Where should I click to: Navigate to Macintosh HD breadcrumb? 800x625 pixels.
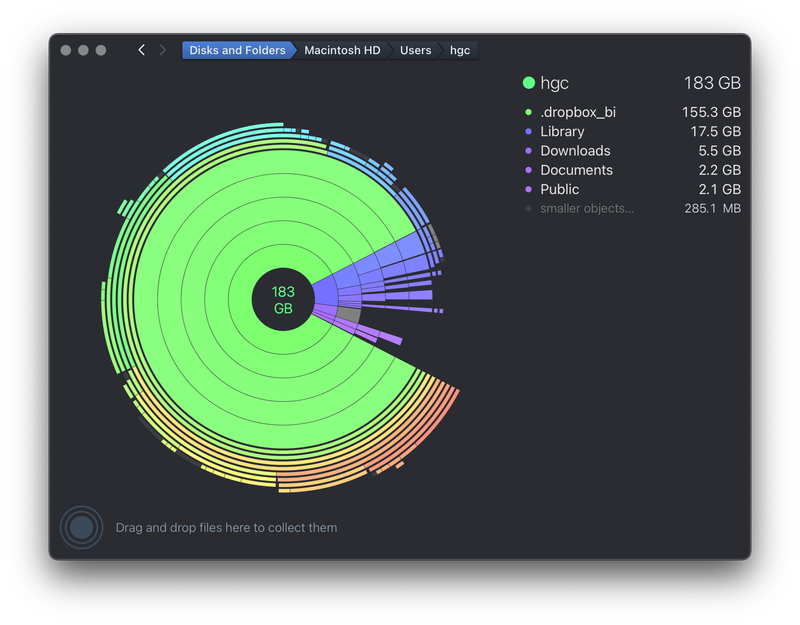(x=342, y=50)
